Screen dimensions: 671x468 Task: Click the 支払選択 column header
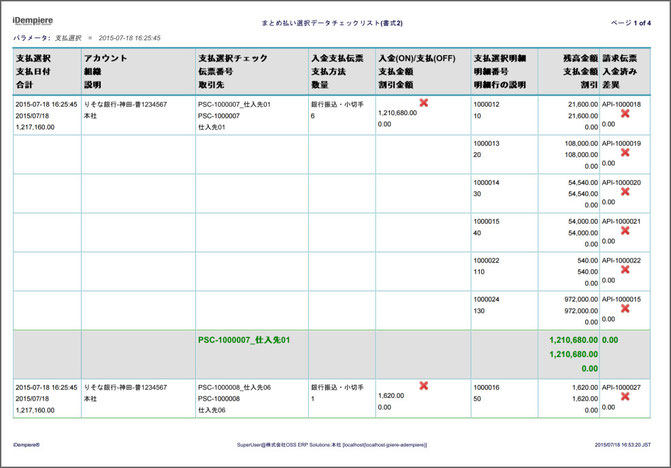point(33,58)
